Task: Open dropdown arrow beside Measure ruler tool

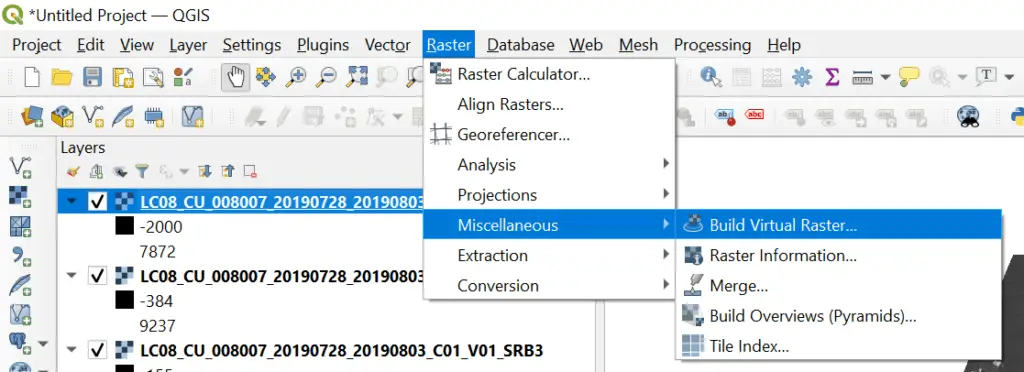Action: coord(885,77)
